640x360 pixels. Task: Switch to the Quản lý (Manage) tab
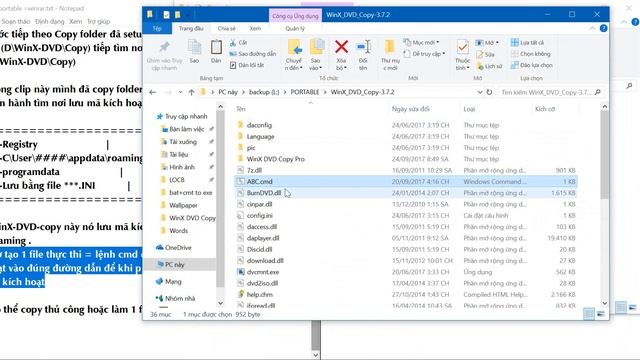point(295,29)
